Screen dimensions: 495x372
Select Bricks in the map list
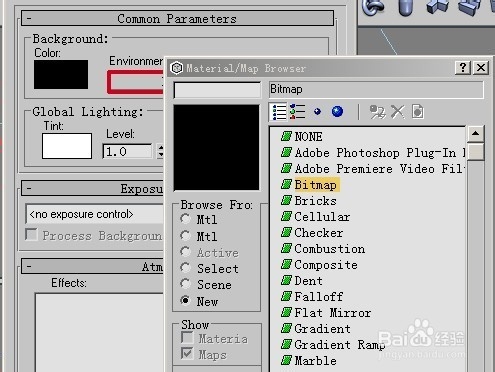(x=315, y=201)
